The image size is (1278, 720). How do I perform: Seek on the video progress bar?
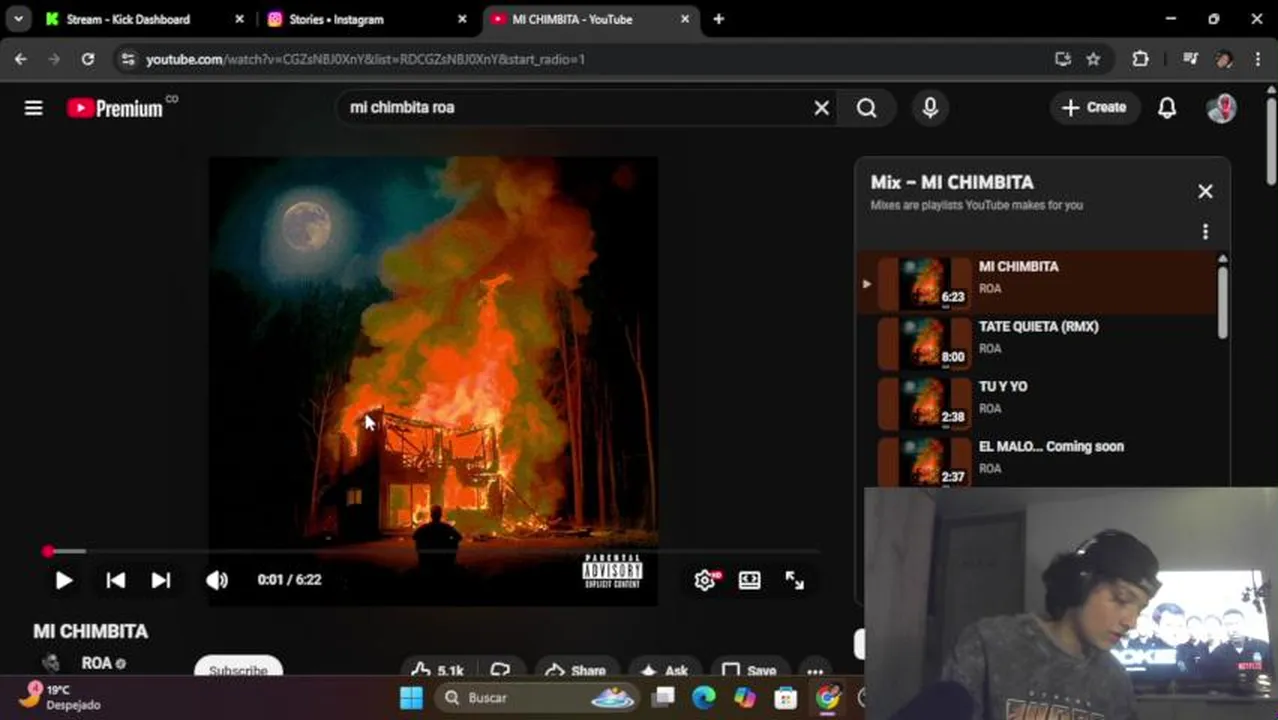(433, 551)
